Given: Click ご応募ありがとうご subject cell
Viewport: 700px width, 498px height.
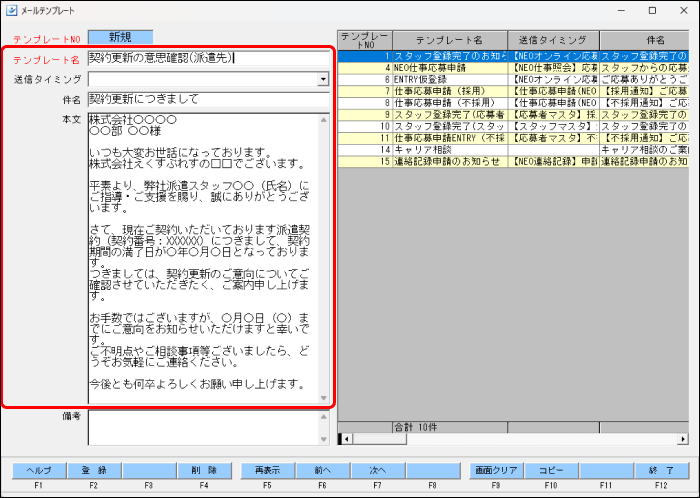Looking at the screenshot, I should [x=644, y=79].
